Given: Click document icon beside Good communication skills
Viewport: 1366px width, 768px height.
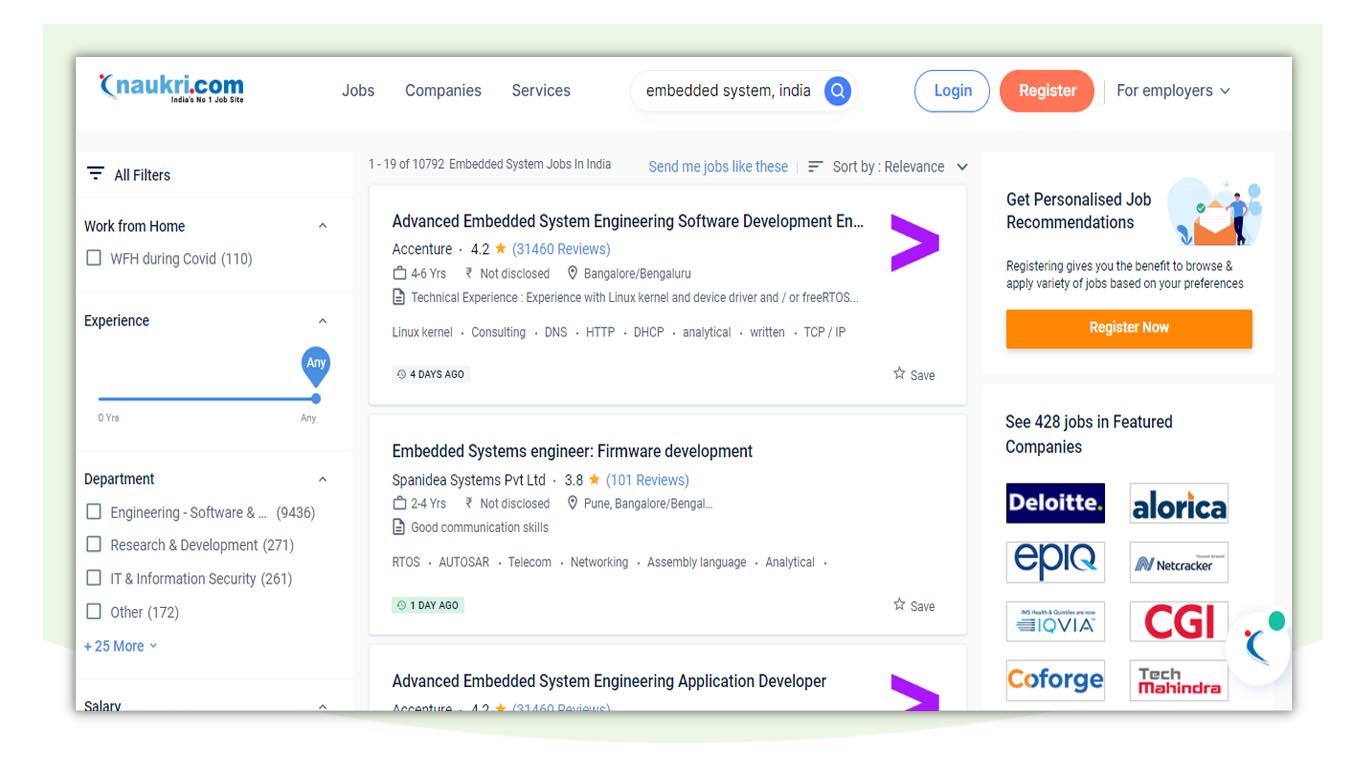Looking at the screenshot, I should (399, 527).
